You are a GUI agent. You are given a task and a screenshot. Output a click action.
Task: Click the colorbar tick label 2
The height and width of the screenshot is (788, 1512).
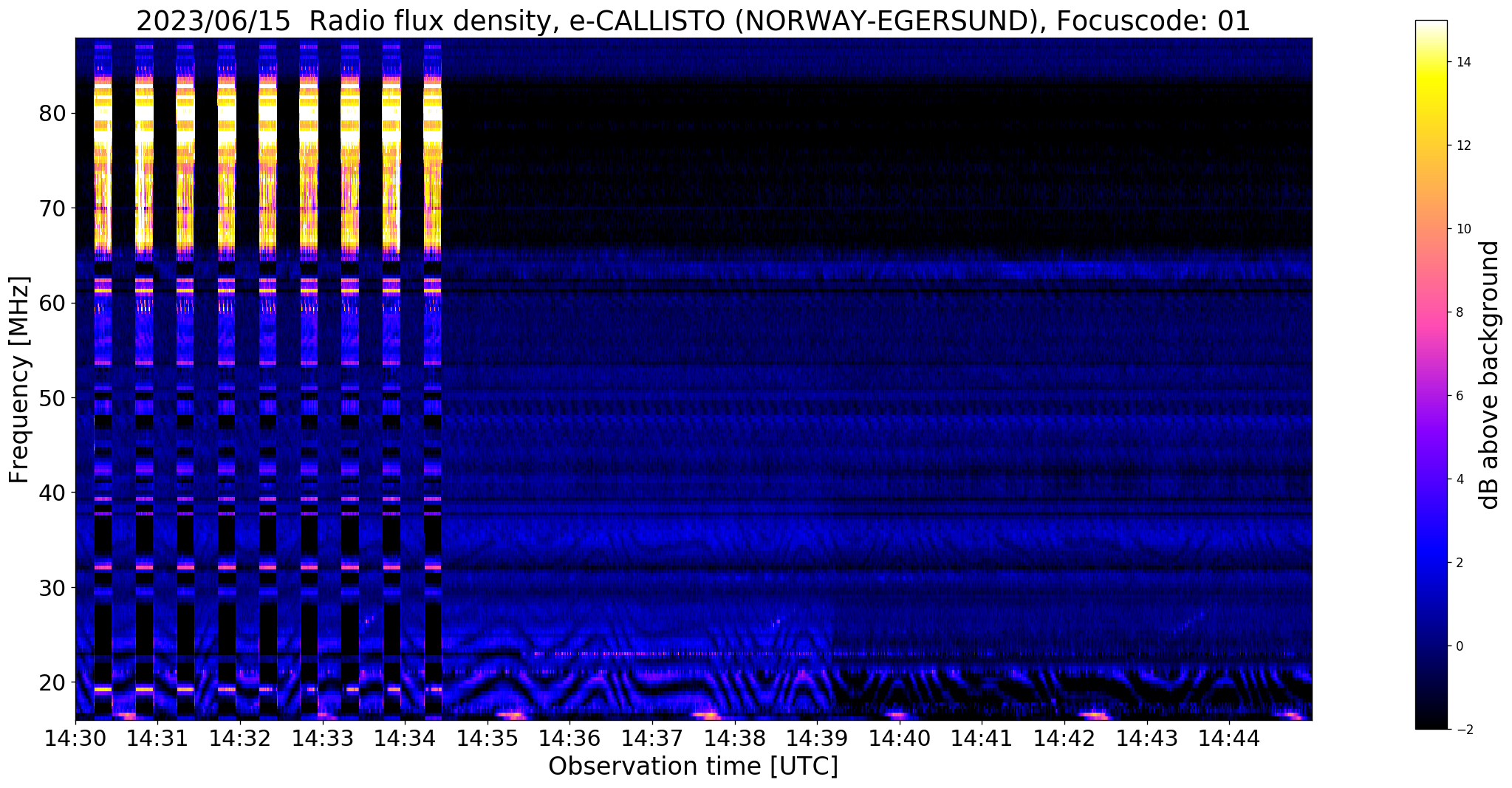click(1458, 563)
